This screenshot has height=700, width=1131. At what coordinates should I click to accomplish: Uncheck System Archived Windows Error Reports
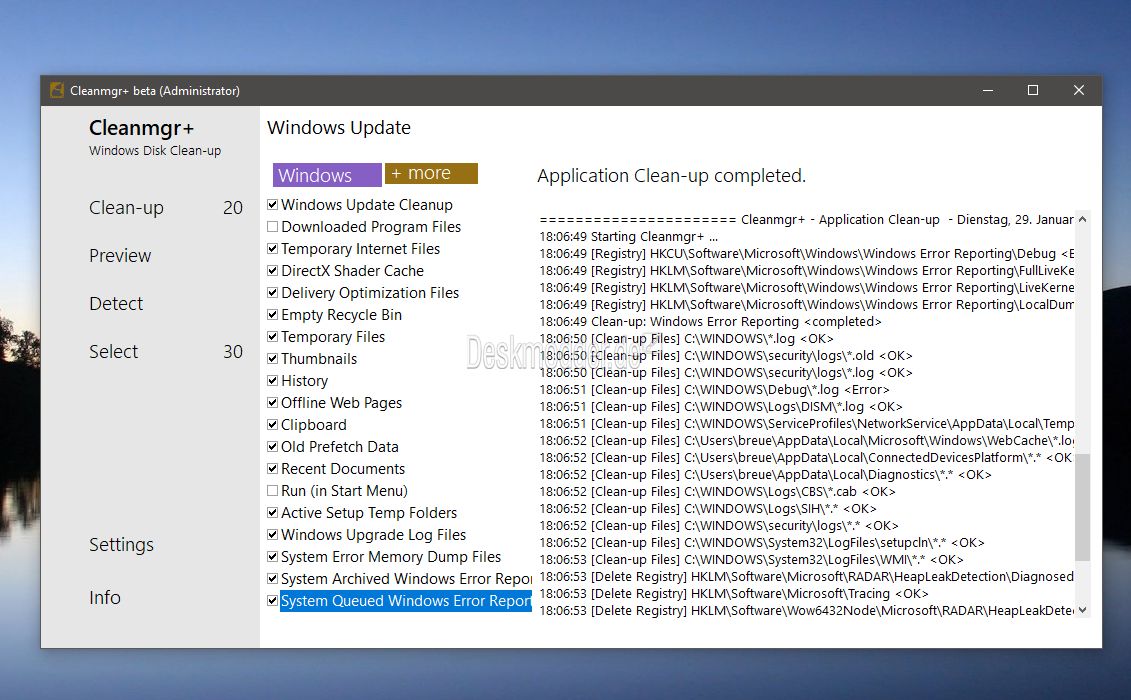(x=273, y=579)
